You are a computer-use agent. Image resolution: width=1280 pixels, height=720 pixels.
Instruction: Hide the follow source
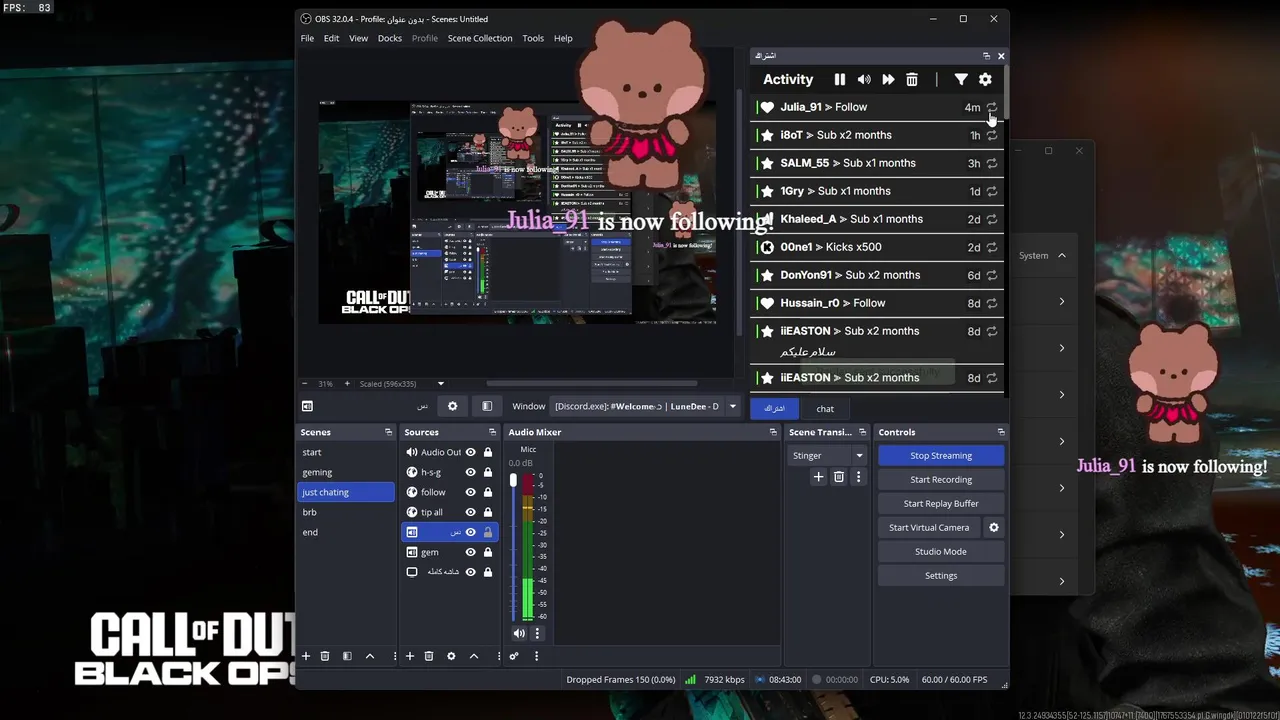pos(470,492)
